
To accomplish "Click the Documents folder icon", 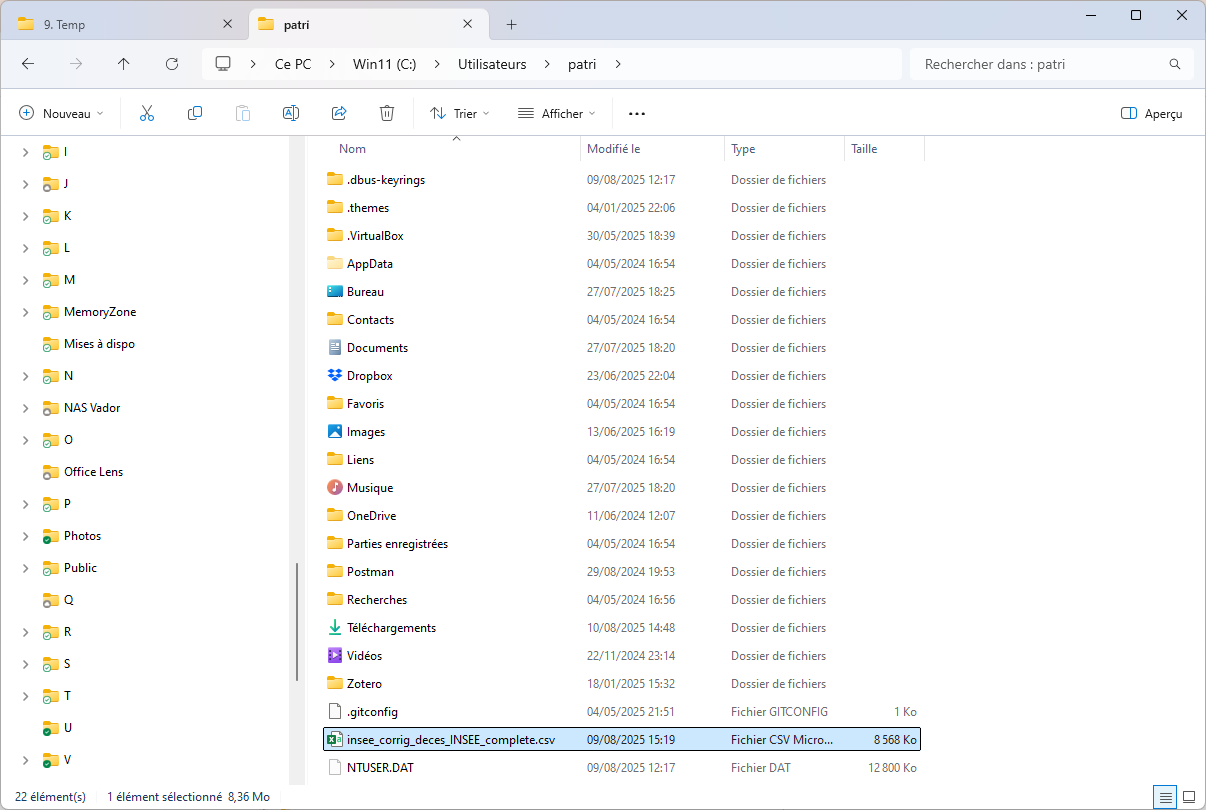I will tap(335, 348).
